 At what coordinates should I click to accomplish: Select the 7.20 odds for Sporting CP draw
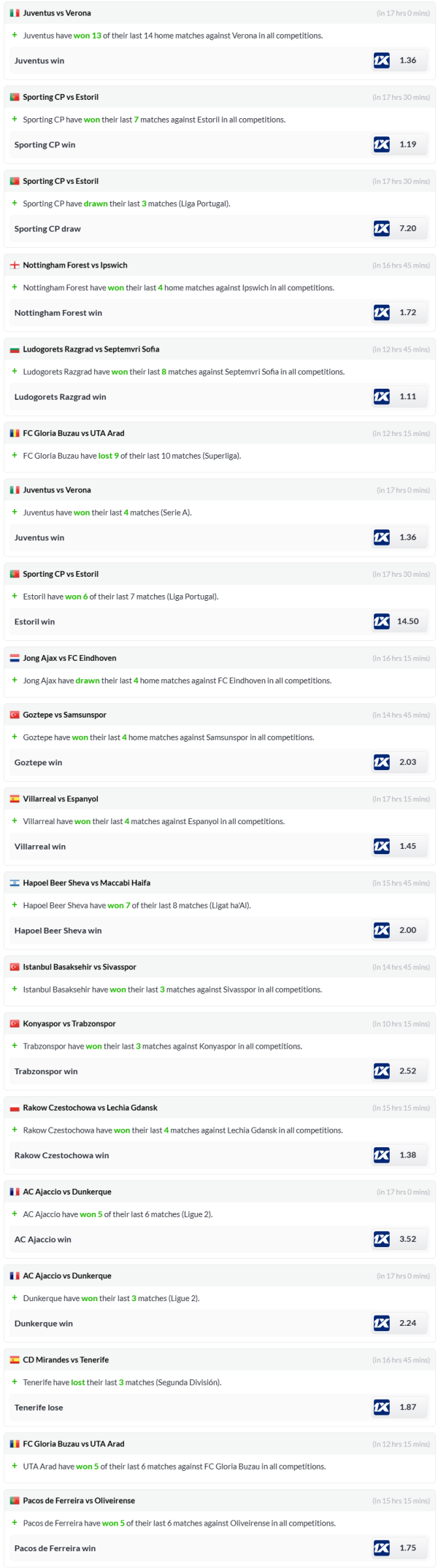pyautogui.click(x=407, y=228)
